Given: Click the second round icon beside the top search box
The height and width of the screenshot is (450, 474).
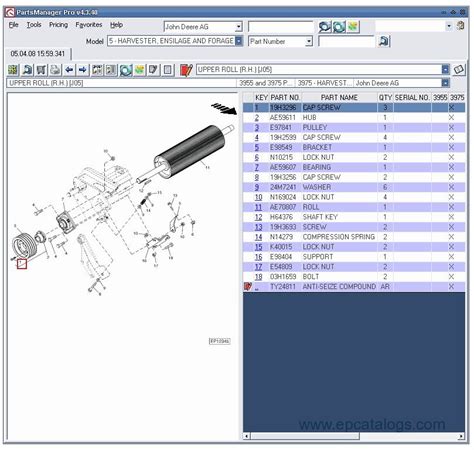Looking at the screenshot, I should tap(339, 27).
